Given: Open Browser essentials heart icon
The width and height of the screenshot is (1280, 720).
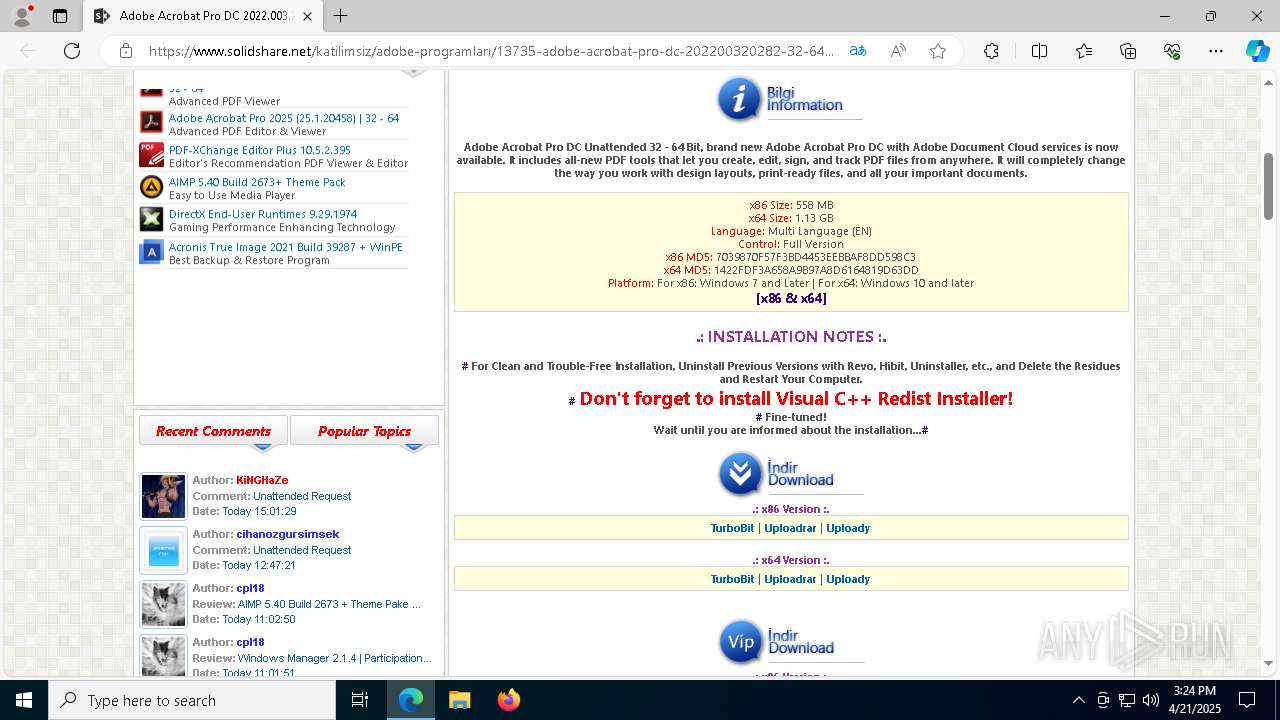Looking at the screenshot, I should (x=1172, y=51).
